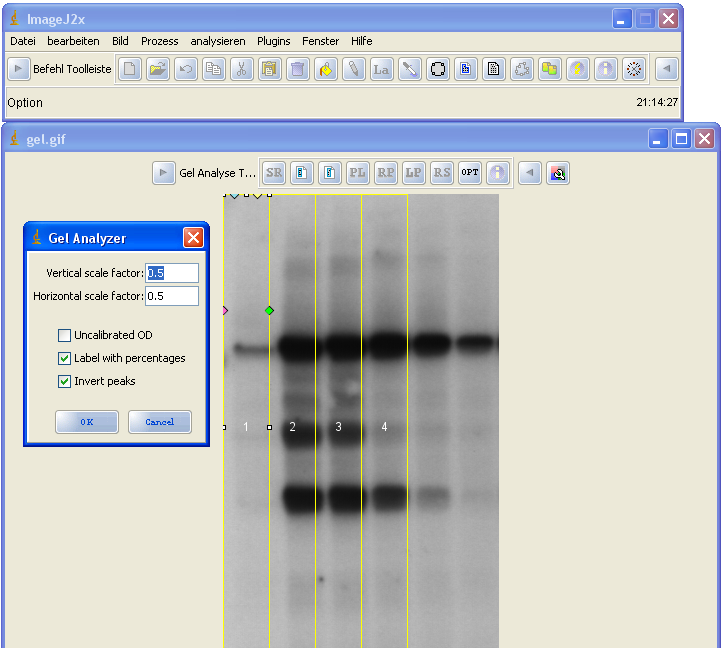
Task: Click the SR button in Gel Analyse toolbar
Action: (274, 173)
